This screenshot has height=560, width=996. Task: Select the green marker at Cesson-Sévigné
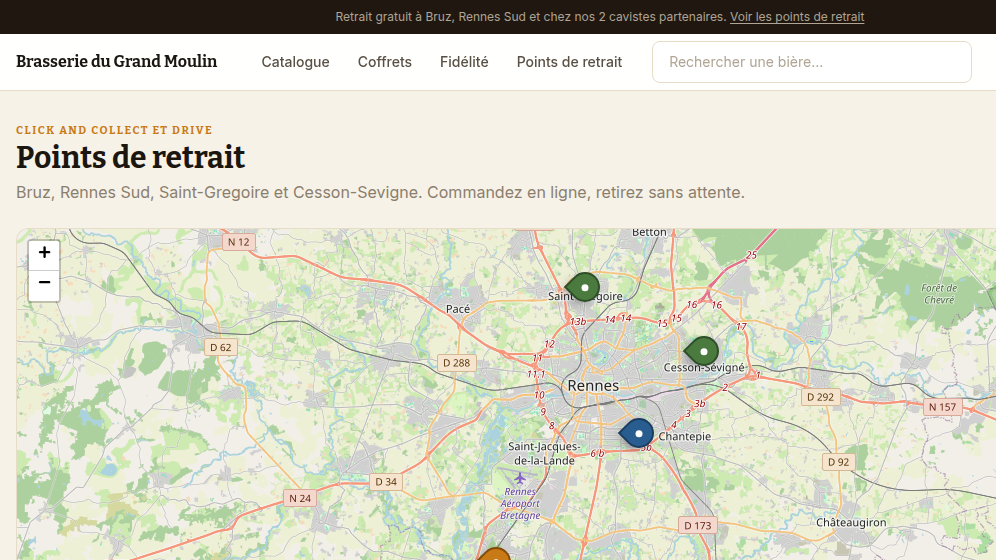(701, 351)
